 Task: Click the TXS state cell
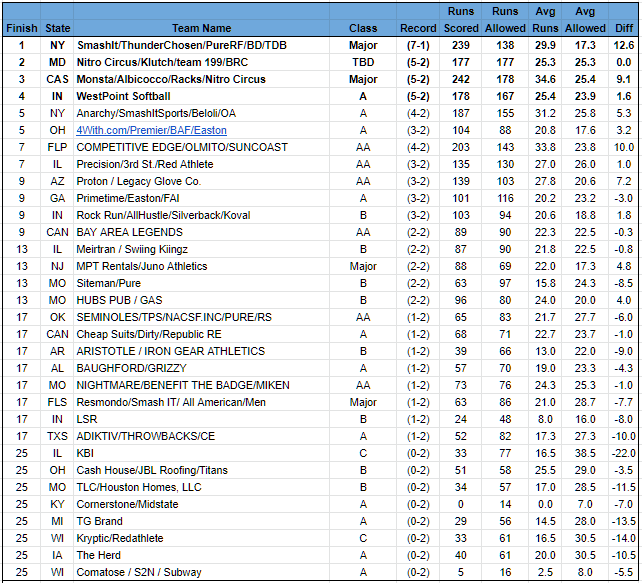pyautogui.click(x=57, y=436)
